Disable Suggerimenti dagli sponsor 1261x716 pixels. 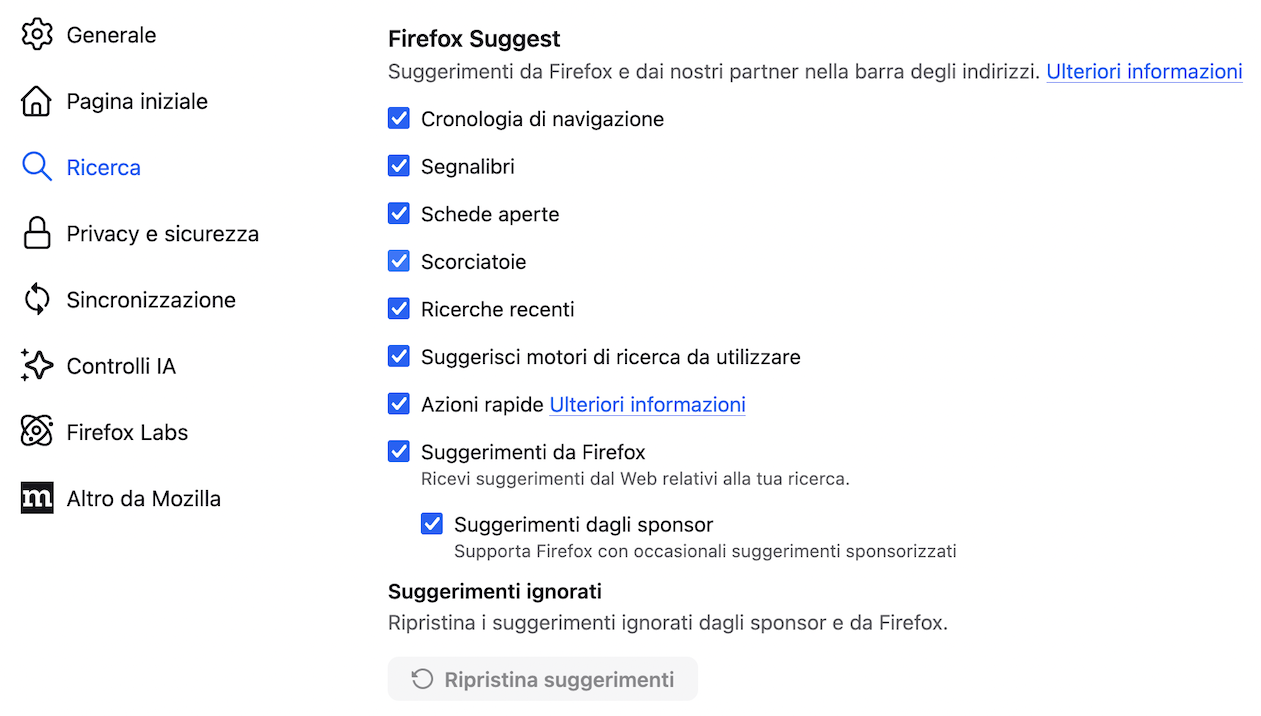coord(431,523)
